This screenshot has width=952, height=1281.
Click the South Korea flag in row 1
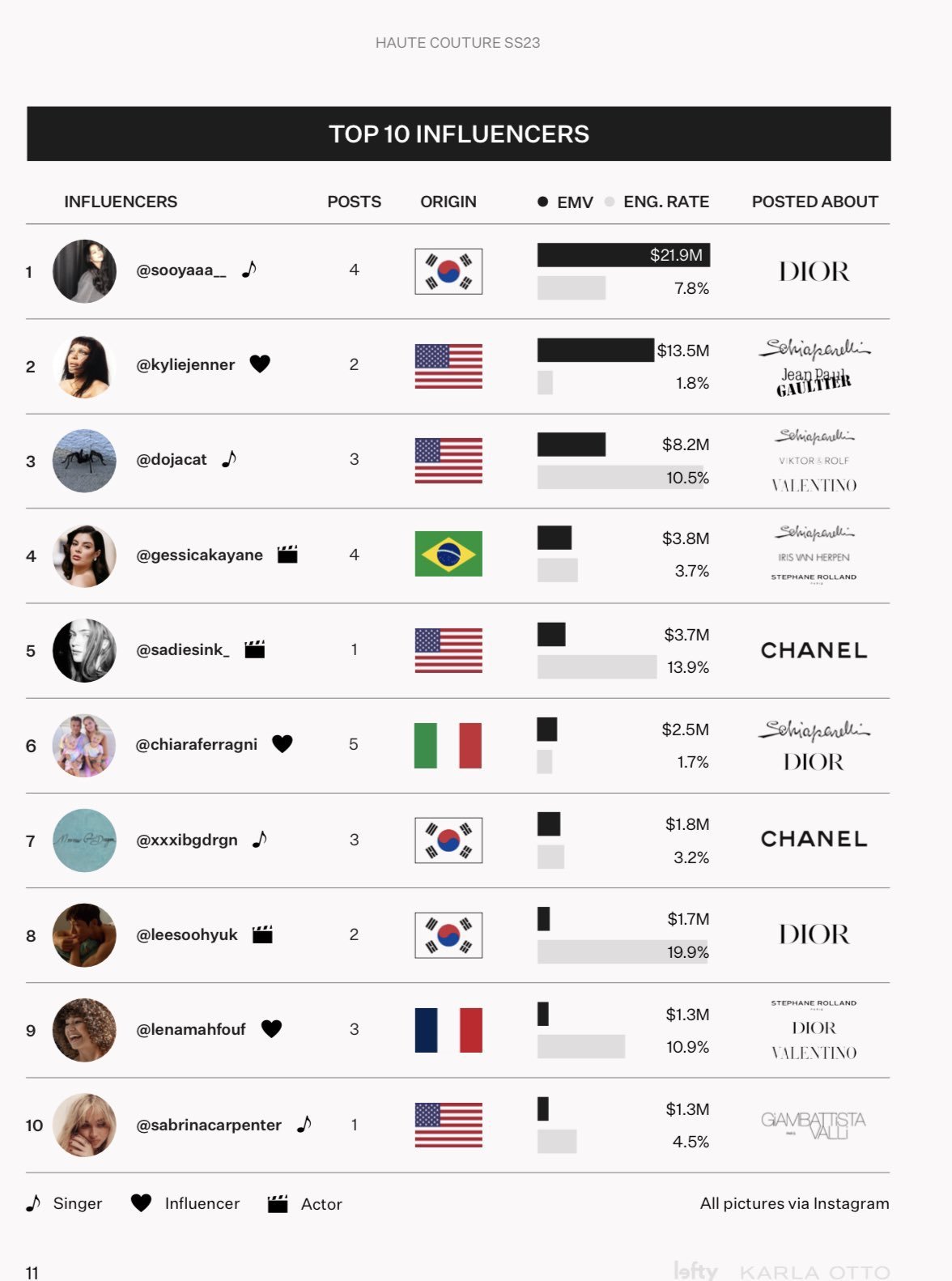(448, 271)
